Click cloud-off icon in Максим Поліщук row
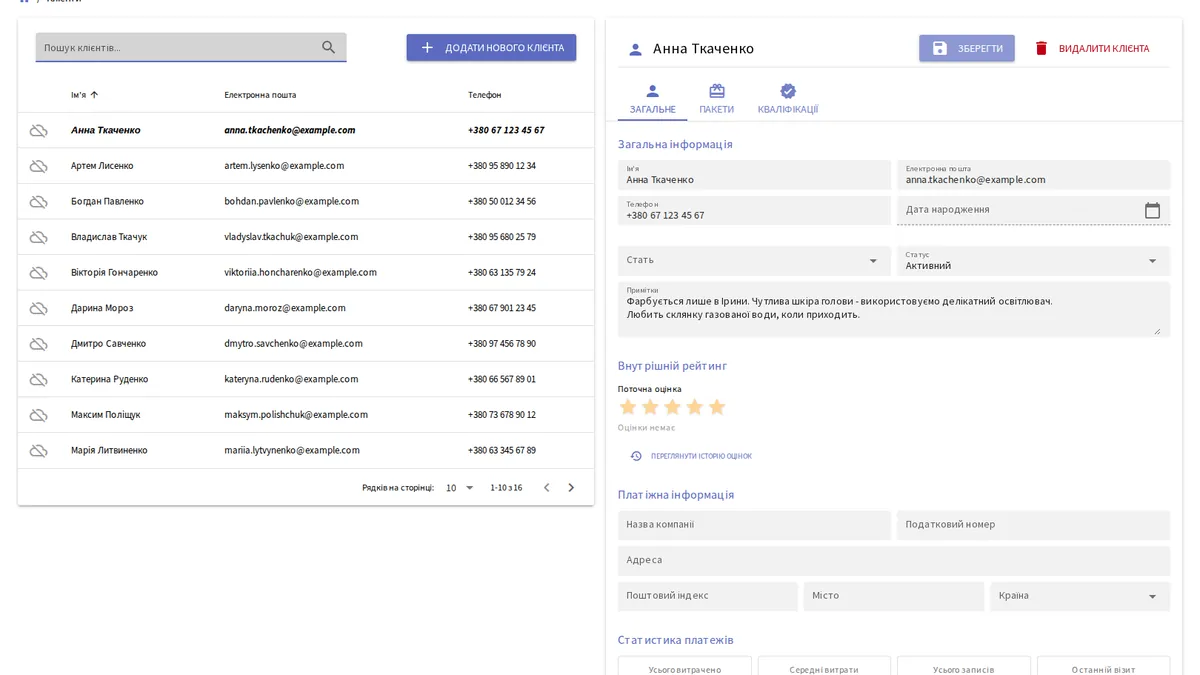The height and width of the screenshot is (675, 1200). (38, 415)
